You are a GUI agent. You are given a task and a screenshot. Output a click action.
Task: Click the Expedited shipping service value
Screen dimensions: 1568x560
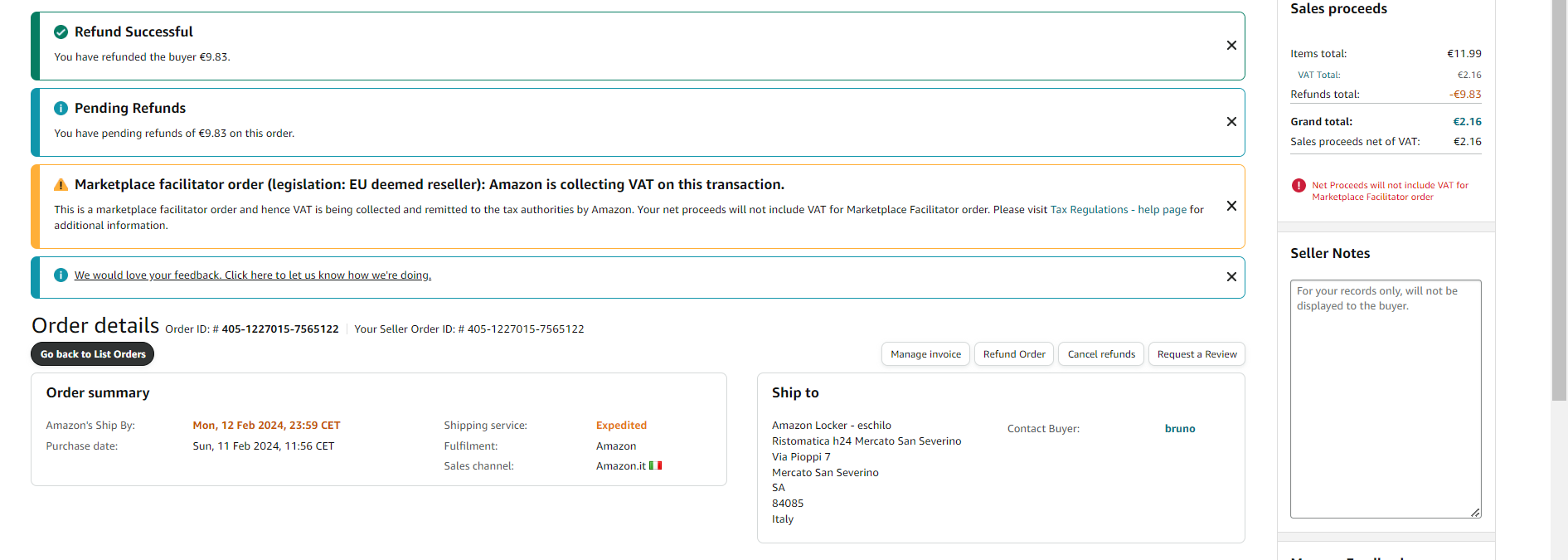[621, 426]
